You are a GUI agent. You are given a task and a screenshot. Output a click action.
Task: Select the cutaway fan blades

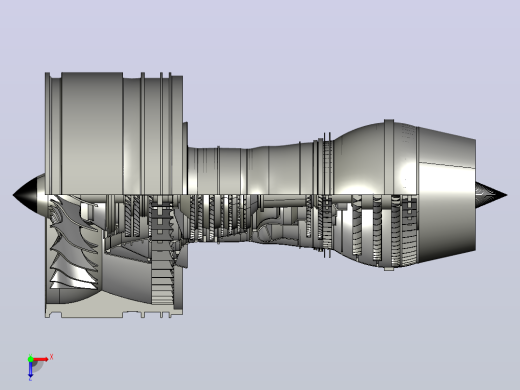(74, 242)
